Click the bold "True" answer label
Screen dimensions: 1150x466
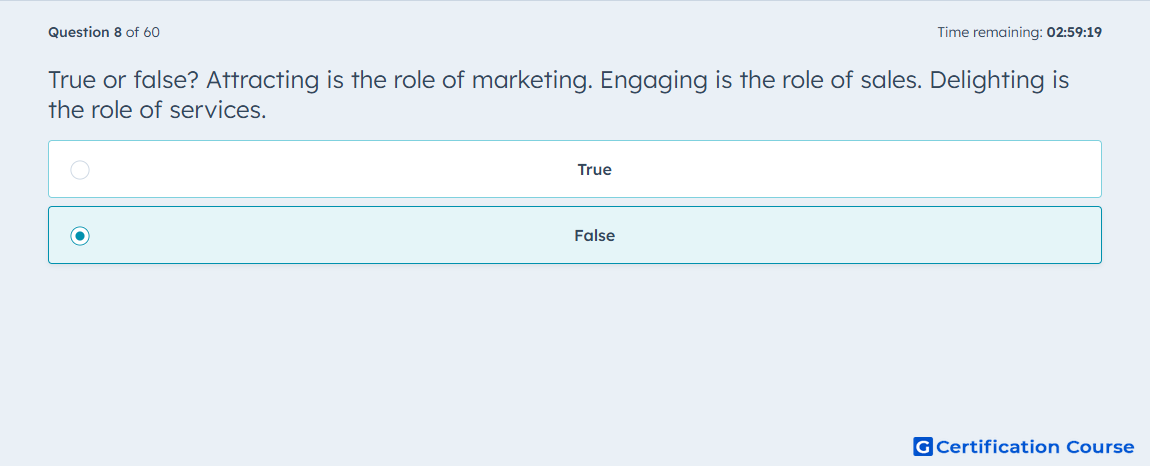coord(594,170)
